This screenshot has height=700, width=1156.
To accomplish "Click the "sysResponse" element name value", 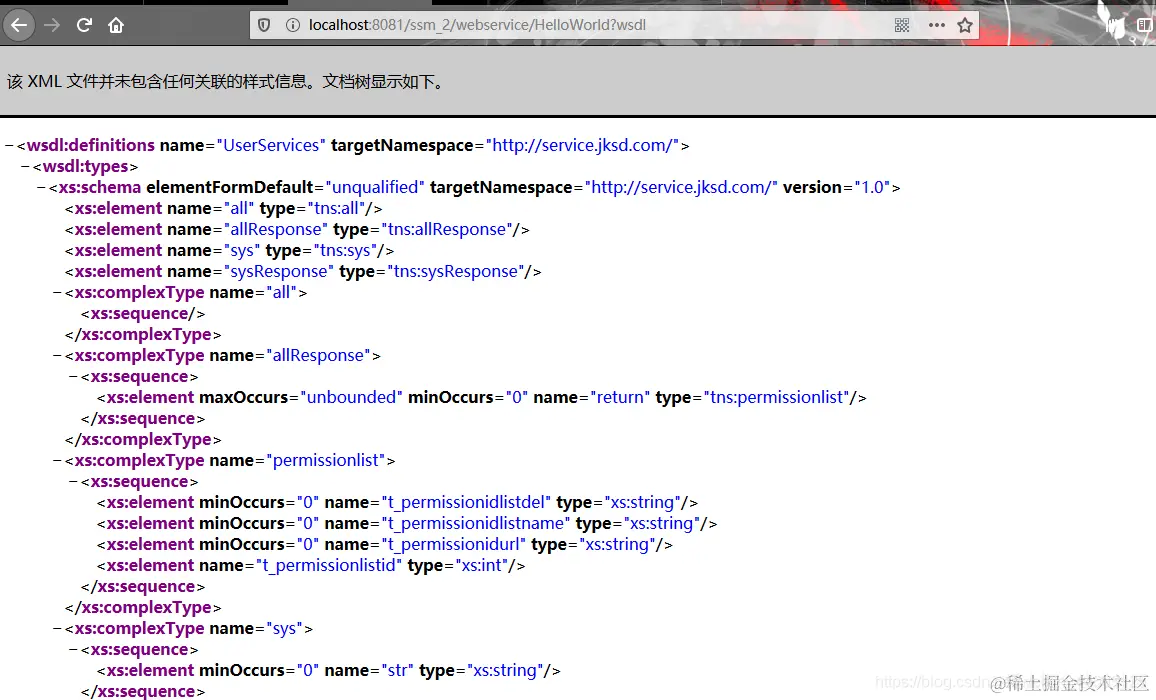I will (x=279, y=271).
